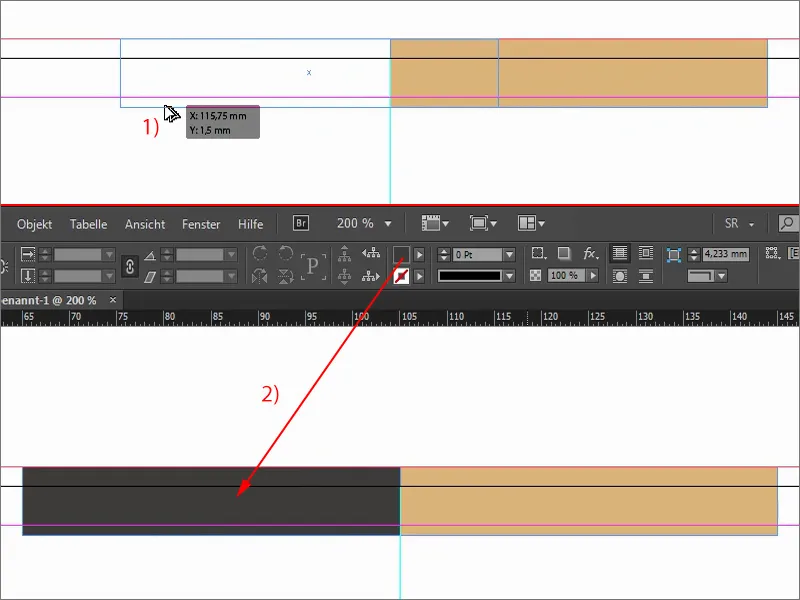Switch to the enannt-1 @ 200 % document tab
The height and width of the screenshot is (600, 800).
click(x=49, y=301)
